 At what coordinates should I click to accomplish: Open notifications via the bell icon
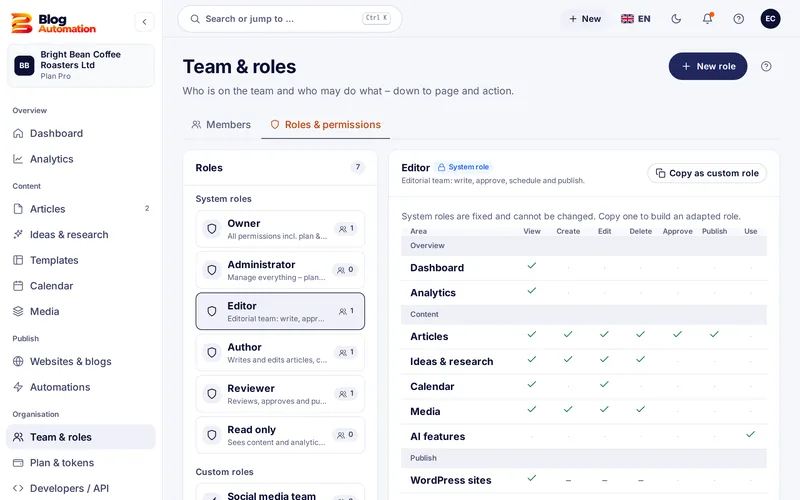(x=707, y=19)
